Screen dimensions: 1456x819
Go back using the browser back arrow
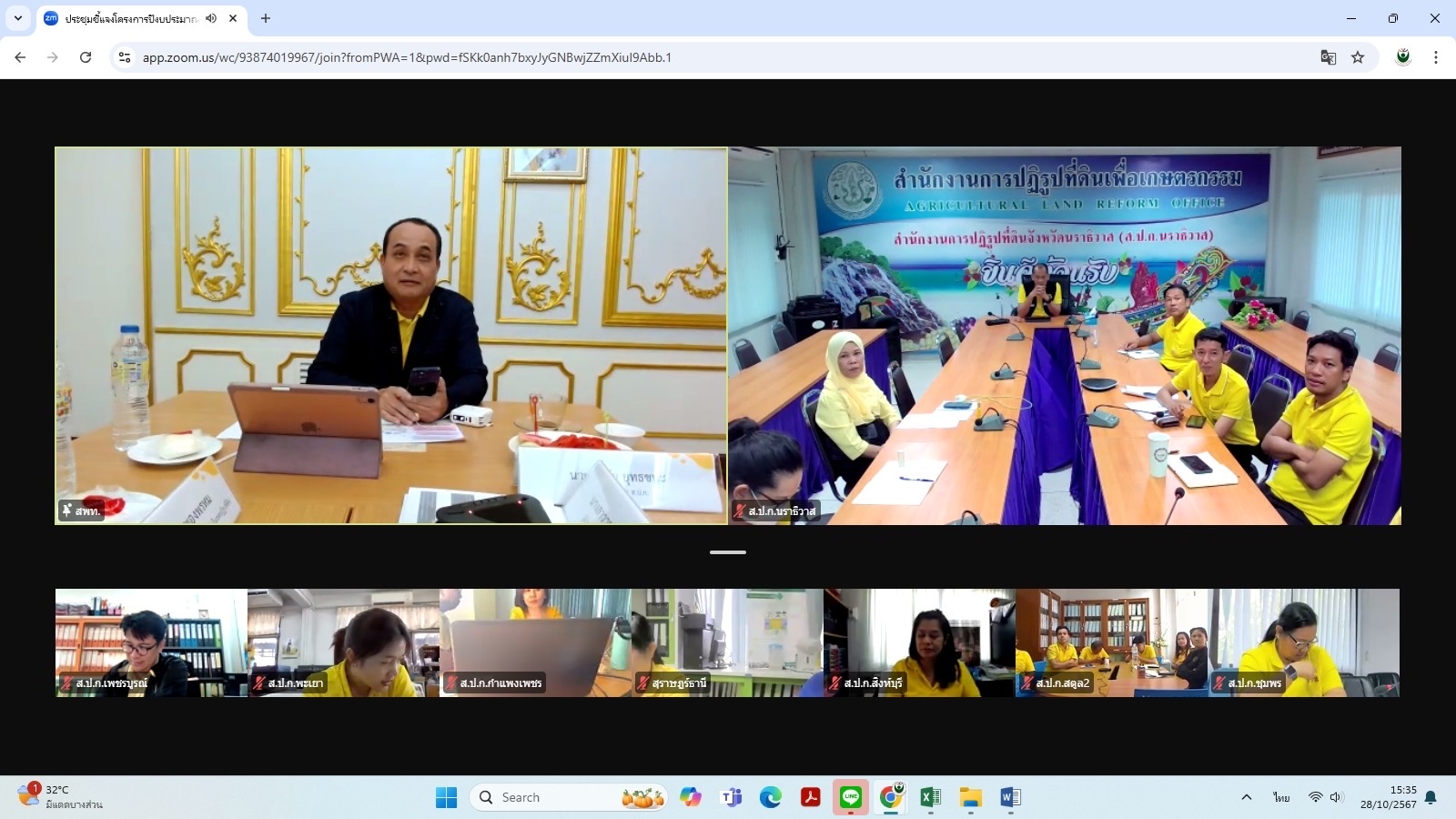point(20,57)
